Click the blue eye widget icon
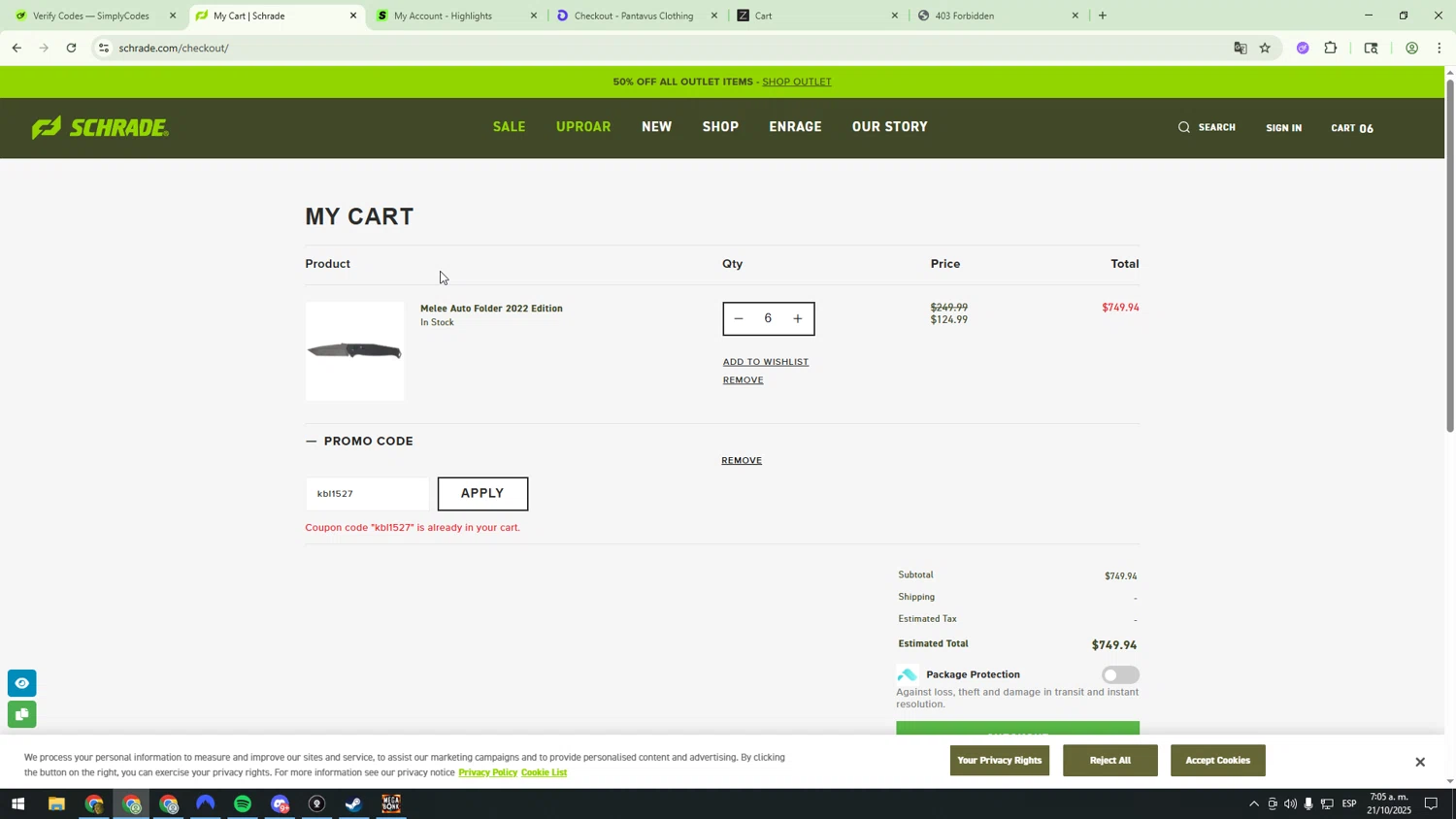The height and width of the screenshot is (819, 1456). tap(21, 683)
